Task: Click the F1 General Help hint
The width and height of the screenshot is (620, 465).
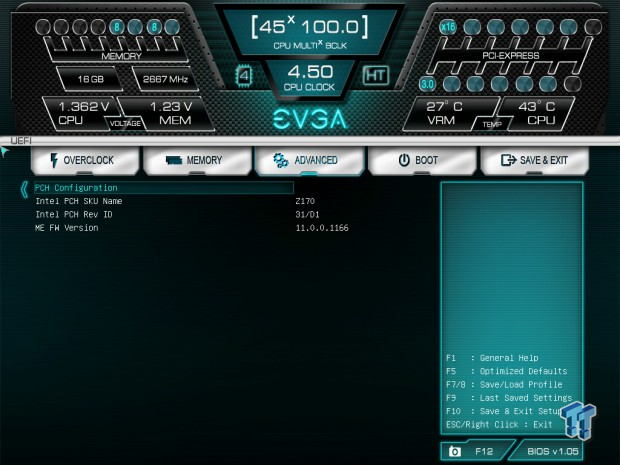Action: [x=492, y=358]
